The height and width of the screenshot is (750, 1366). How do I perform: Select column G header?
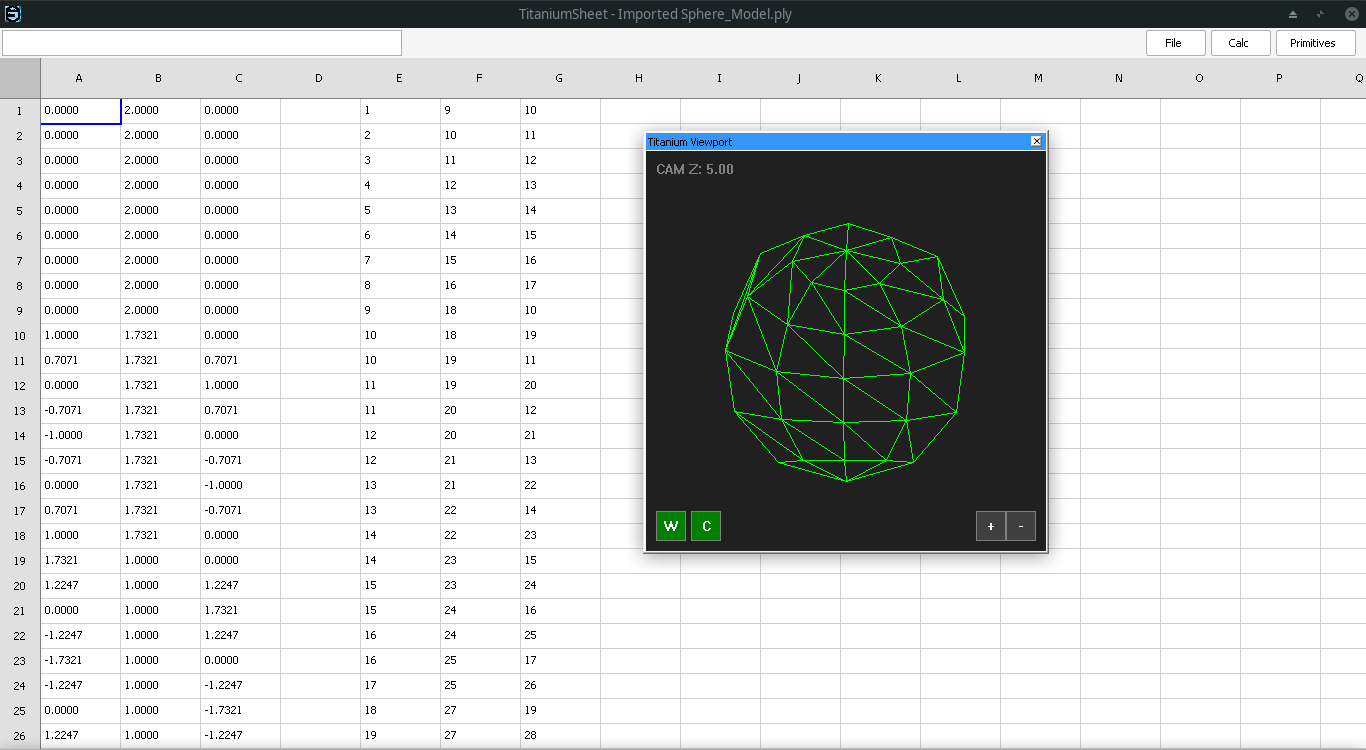(x=560, y=78)
